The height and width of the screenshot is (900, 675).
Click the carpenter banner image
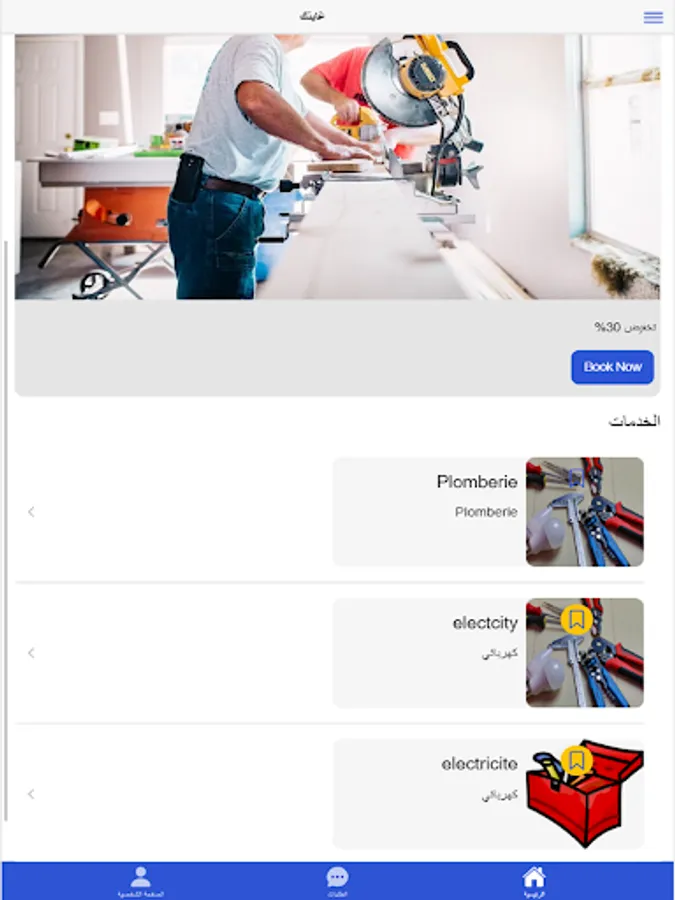338,166
